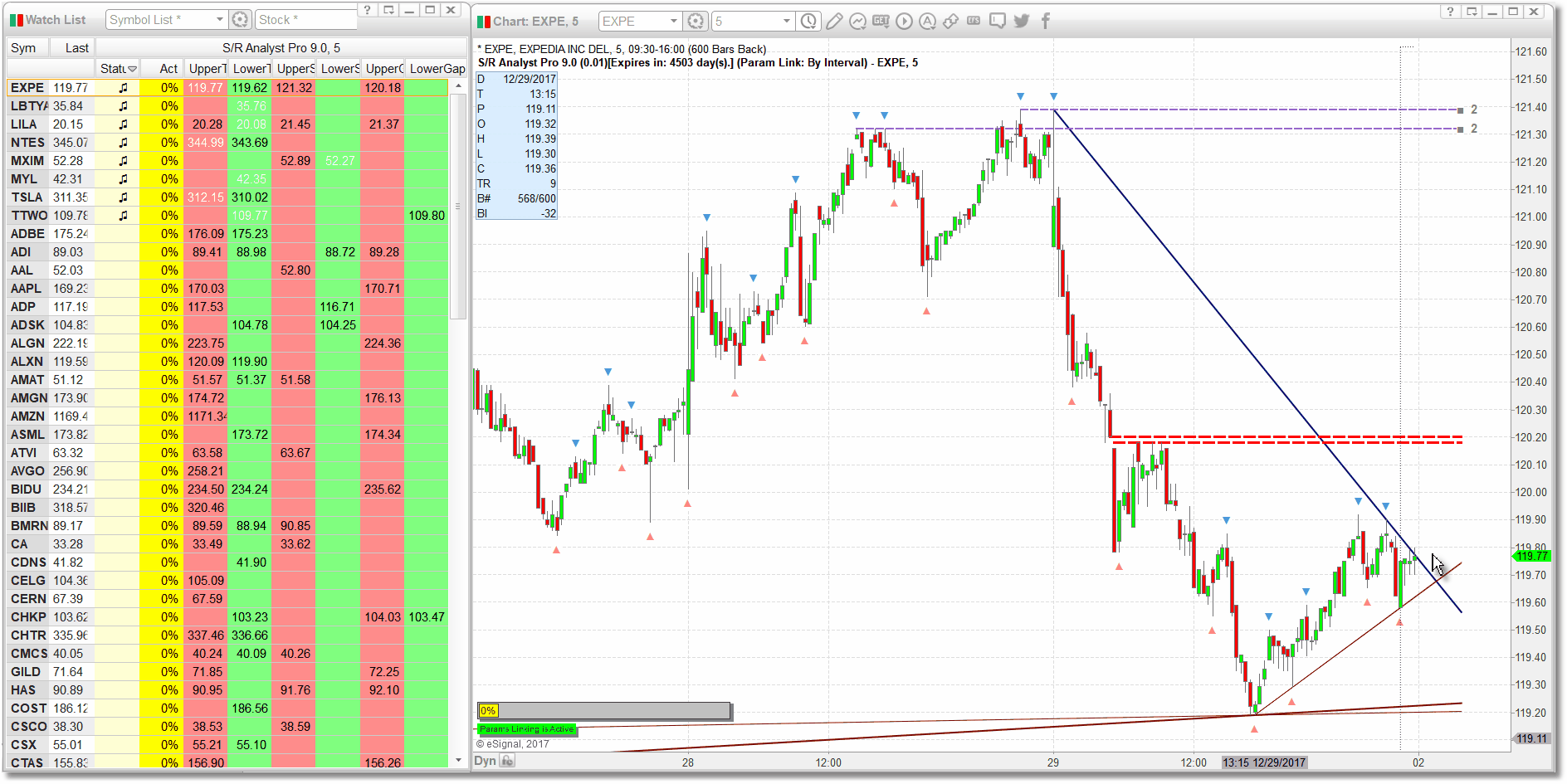
Task: Click the chart window pop-out icon
Action: [x=1471, y=11]
